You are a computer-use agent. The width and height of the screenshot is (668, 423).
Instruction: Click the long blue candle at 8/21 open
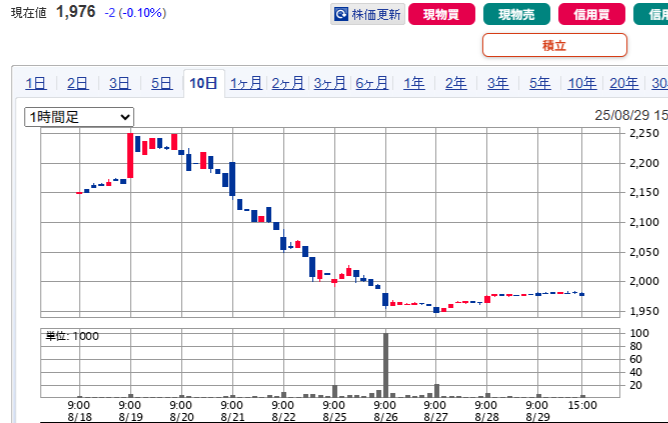pos(232,179)
